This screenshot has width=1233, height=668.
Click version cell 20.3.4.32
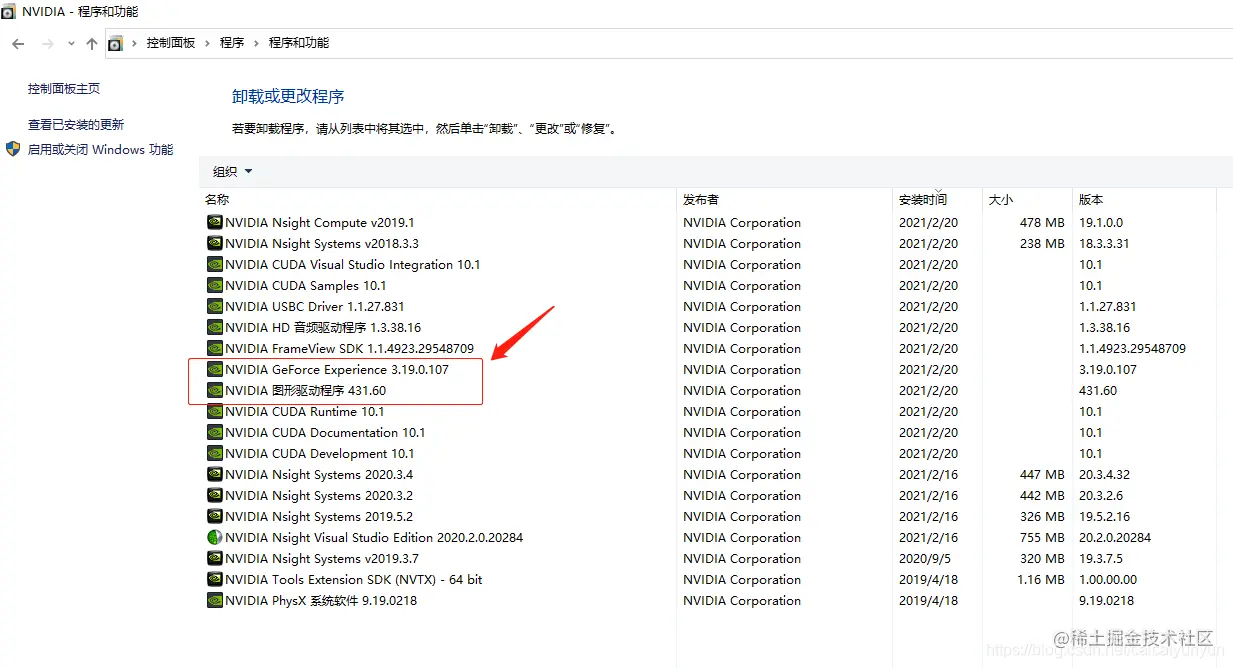pos(1105,475)
